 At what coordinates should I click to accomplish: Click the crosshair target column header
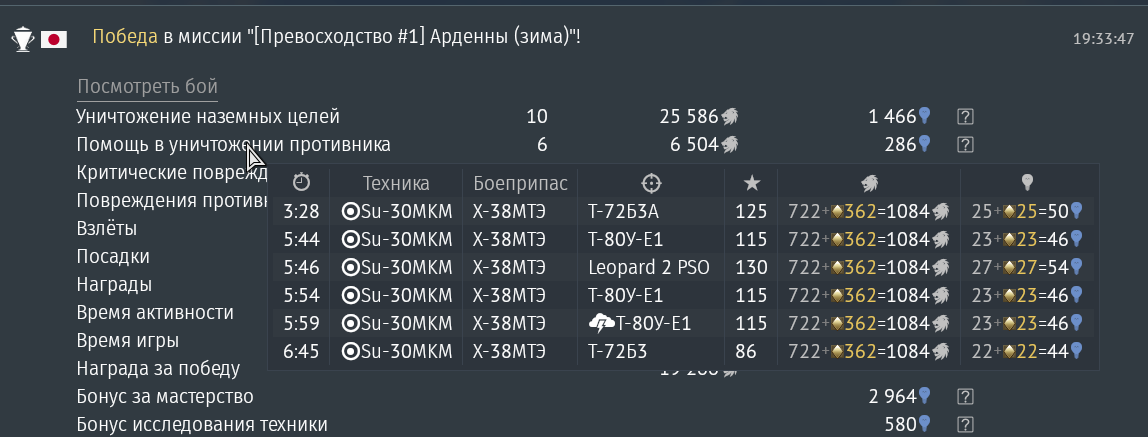pyautogui.click(x=651, y=183)
